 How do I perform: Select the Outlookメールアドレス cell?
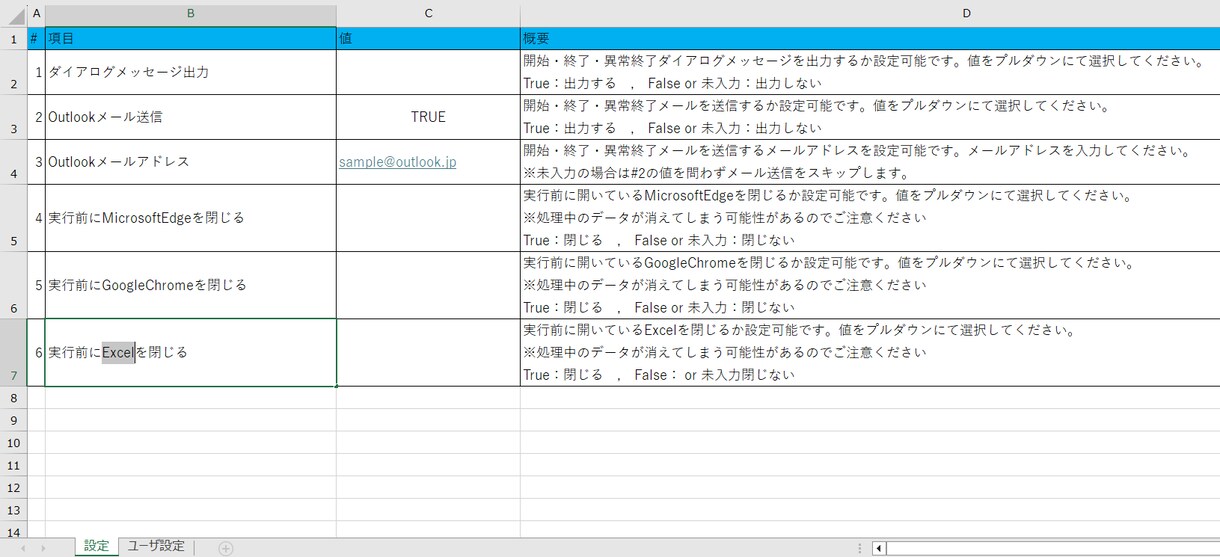[x=191, y=162]
